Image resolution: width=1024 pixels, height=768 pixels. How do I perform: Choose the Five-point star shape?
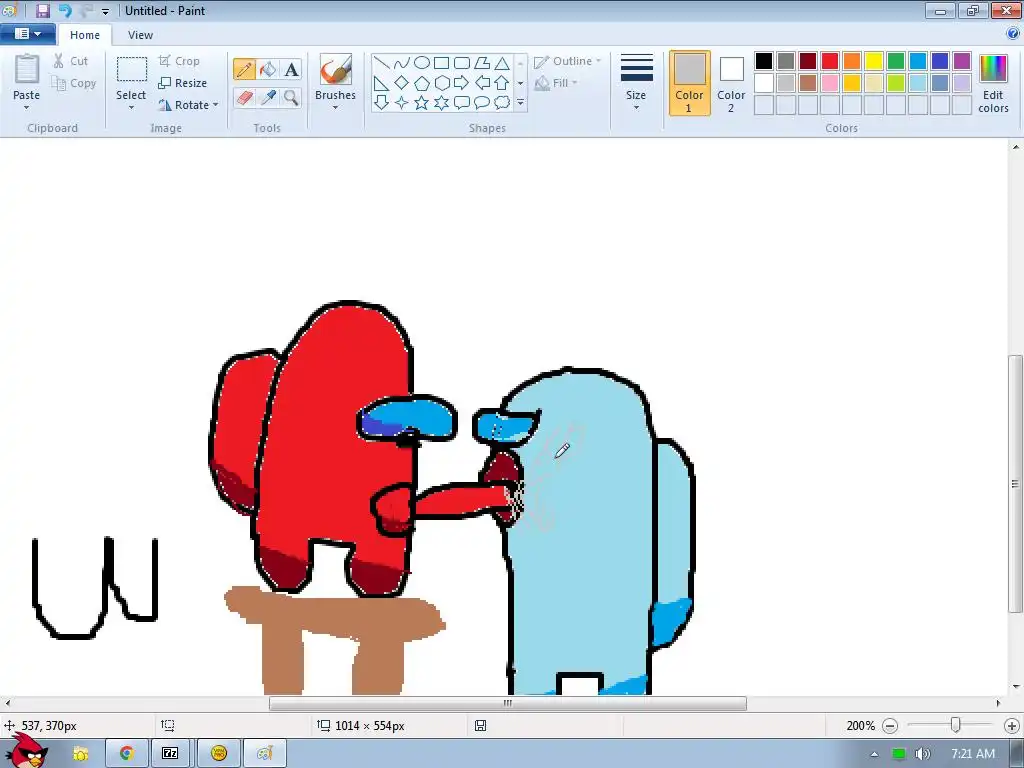point(422,103)
